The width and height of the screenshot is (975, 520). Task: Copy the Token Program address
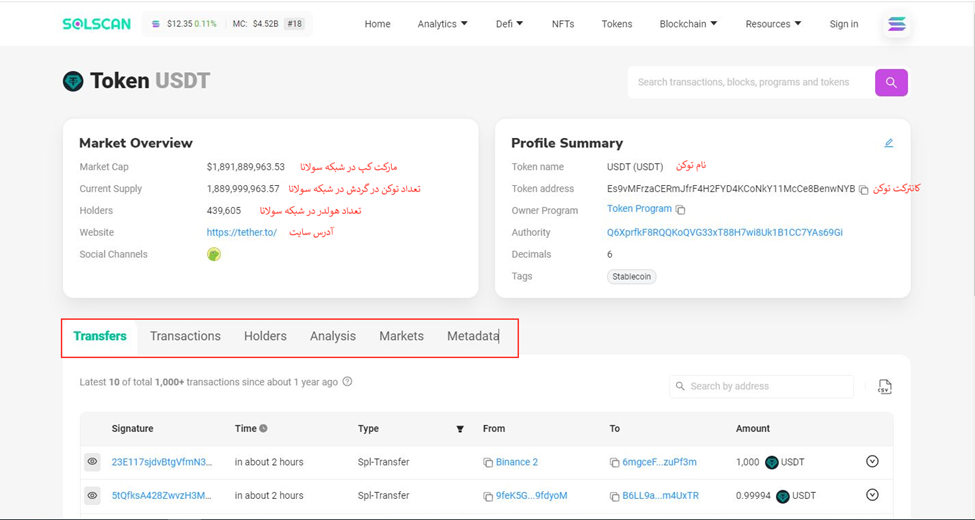(x=680, y=210)
